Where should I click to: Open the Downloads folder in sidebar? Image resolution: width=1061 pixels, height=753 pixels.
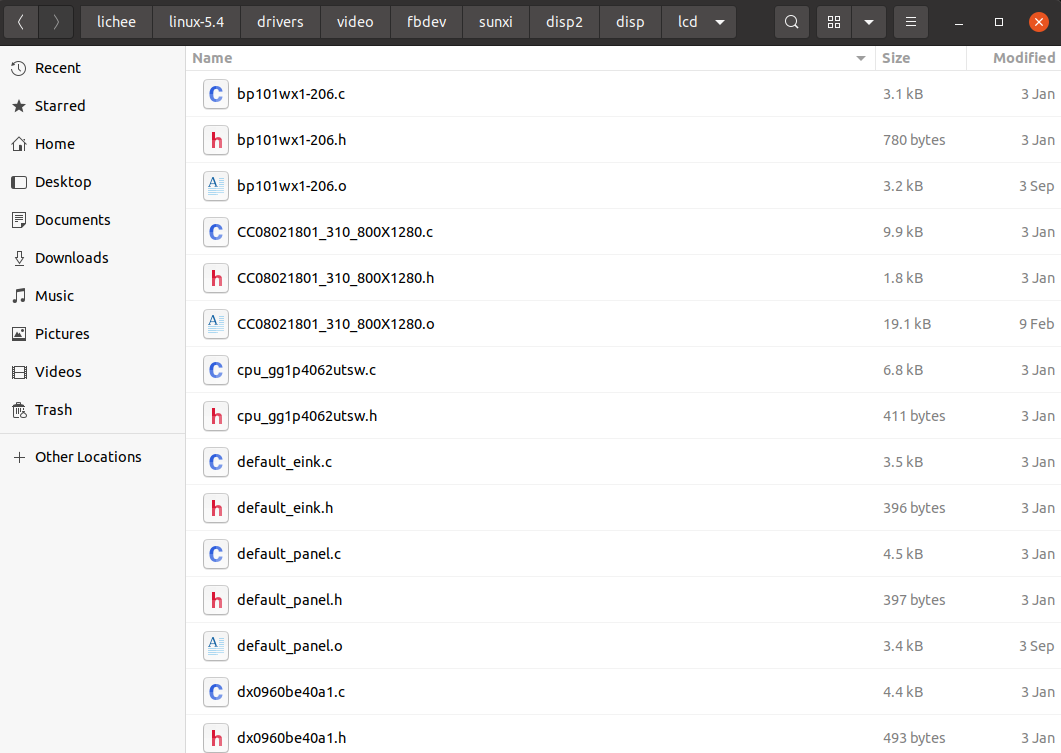(x=71, y=258)
